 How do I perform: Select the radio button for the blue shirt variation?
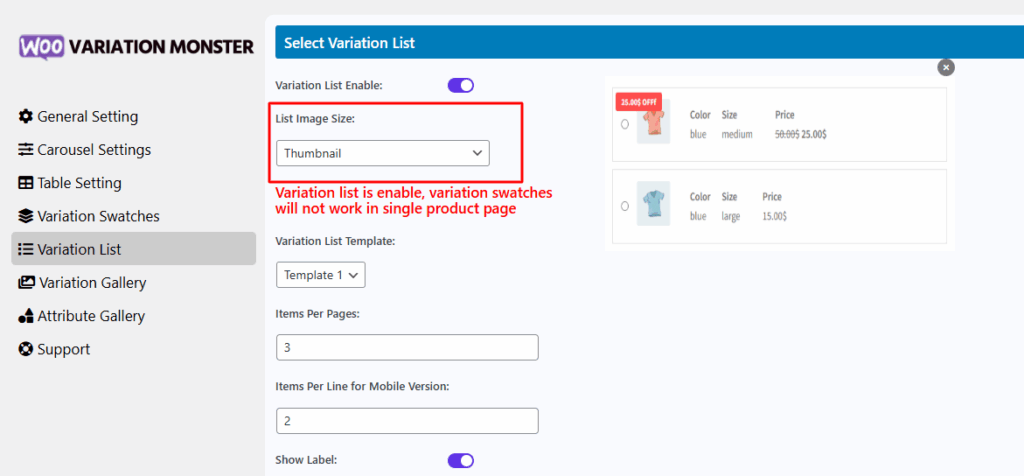pyautogui.click(x=625, y=206)
